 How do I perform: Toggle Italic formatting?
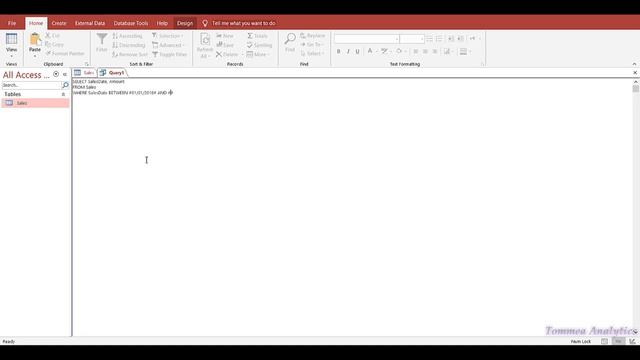tap(348, 51)
